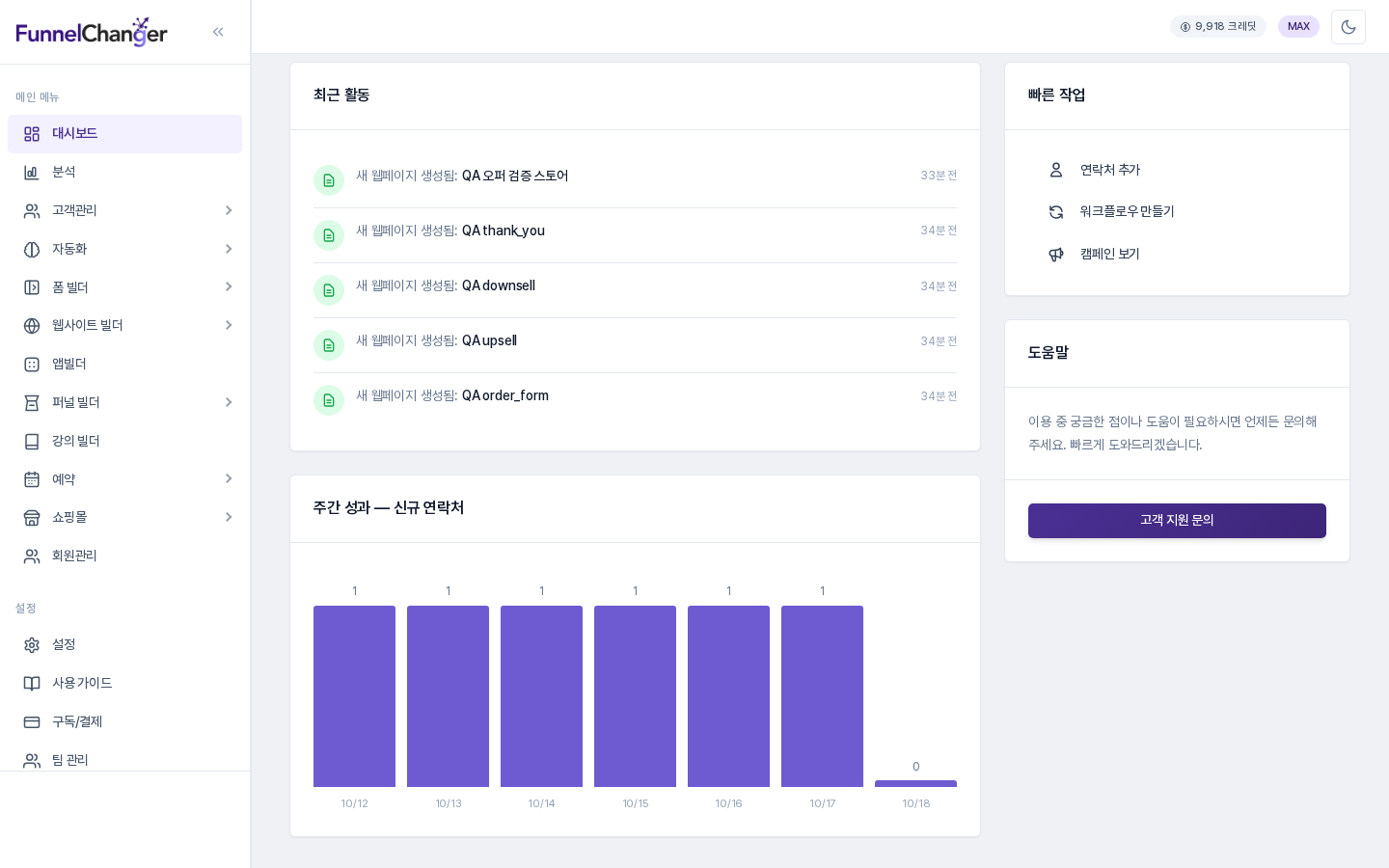Expand the 웹사이트 빌더 submenu chevron
The height and width of the screenshot is (868, 1389).
pyautogui.click(x=229, y=325)
